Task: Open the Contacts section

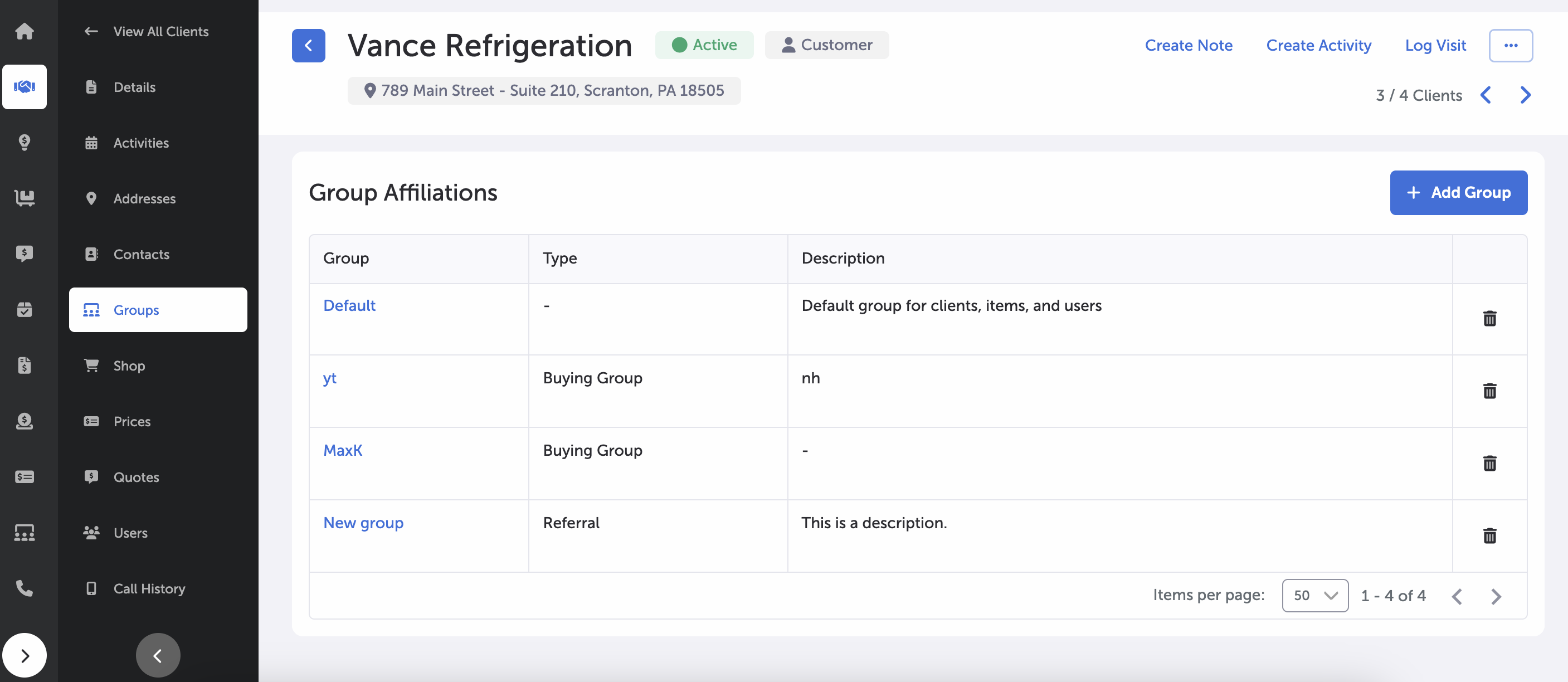Action: click(x=141, y=255)
